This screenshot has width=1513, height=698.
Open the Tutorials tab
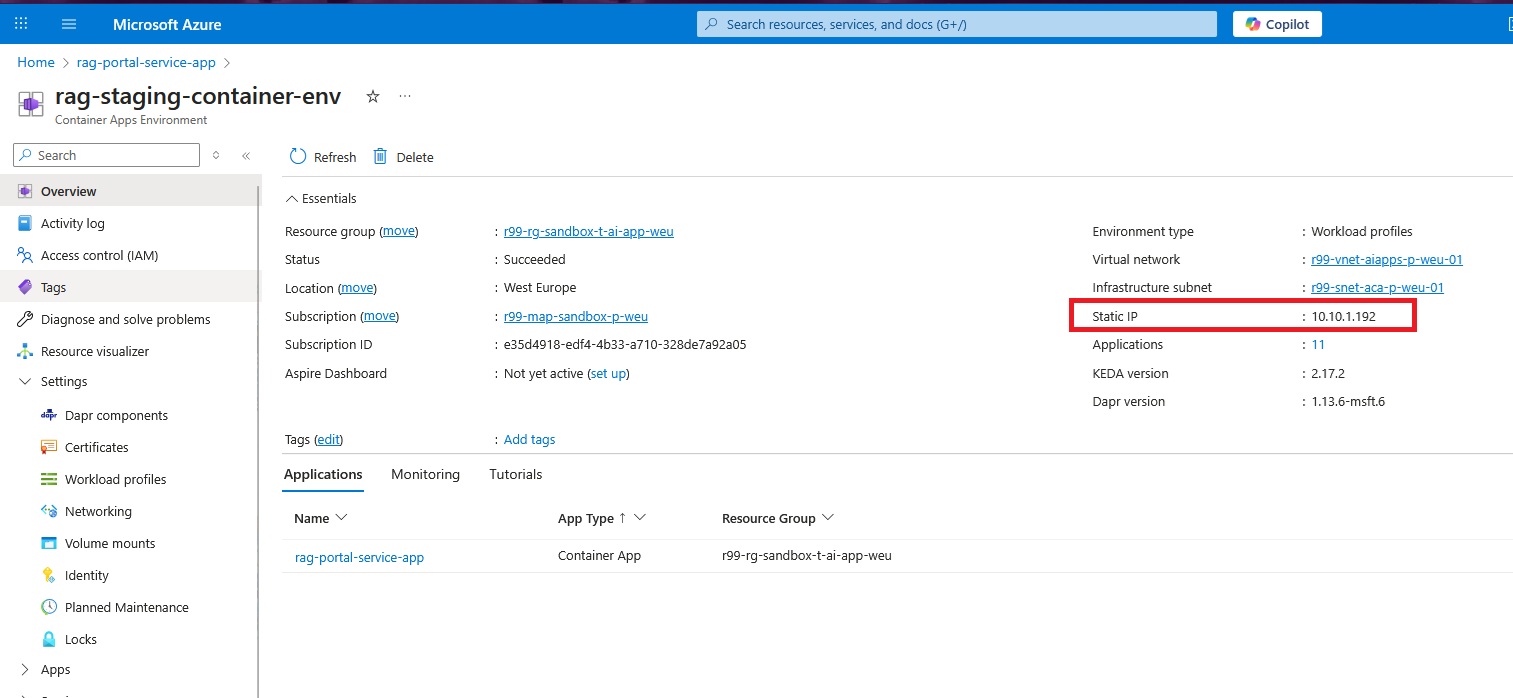click(515, 474)
